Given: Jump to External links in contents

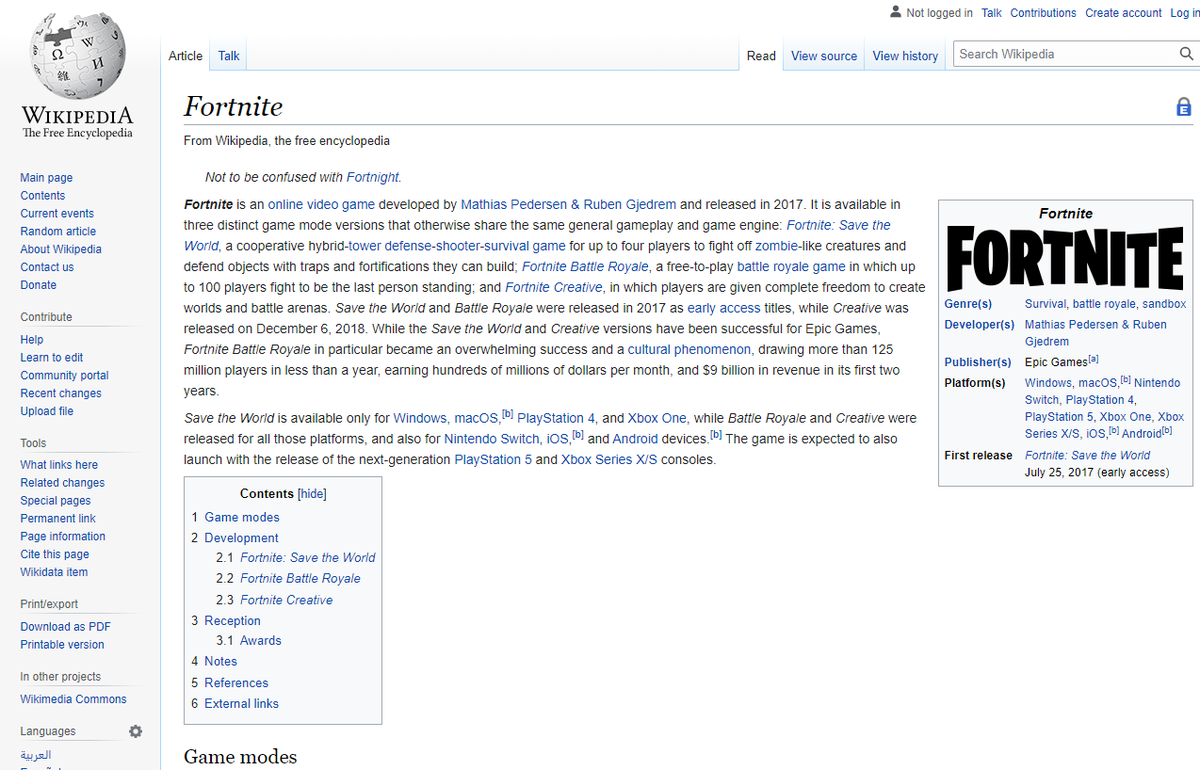Looking at the screenshot, I should (241, 704).
